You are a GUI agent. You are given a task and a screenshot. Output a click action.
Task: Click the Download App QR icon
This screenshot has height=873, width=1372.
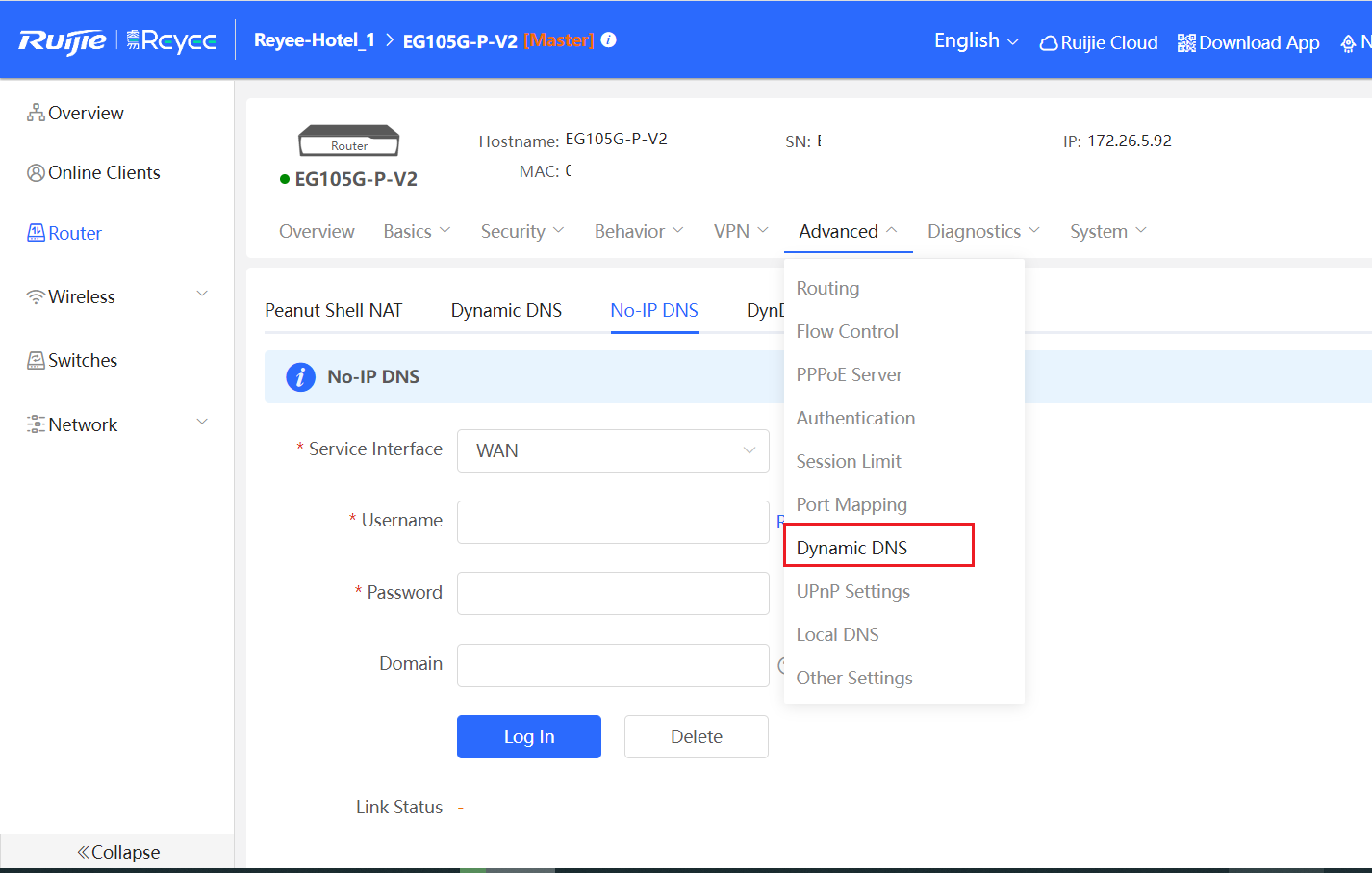(x=1186, y=43)
